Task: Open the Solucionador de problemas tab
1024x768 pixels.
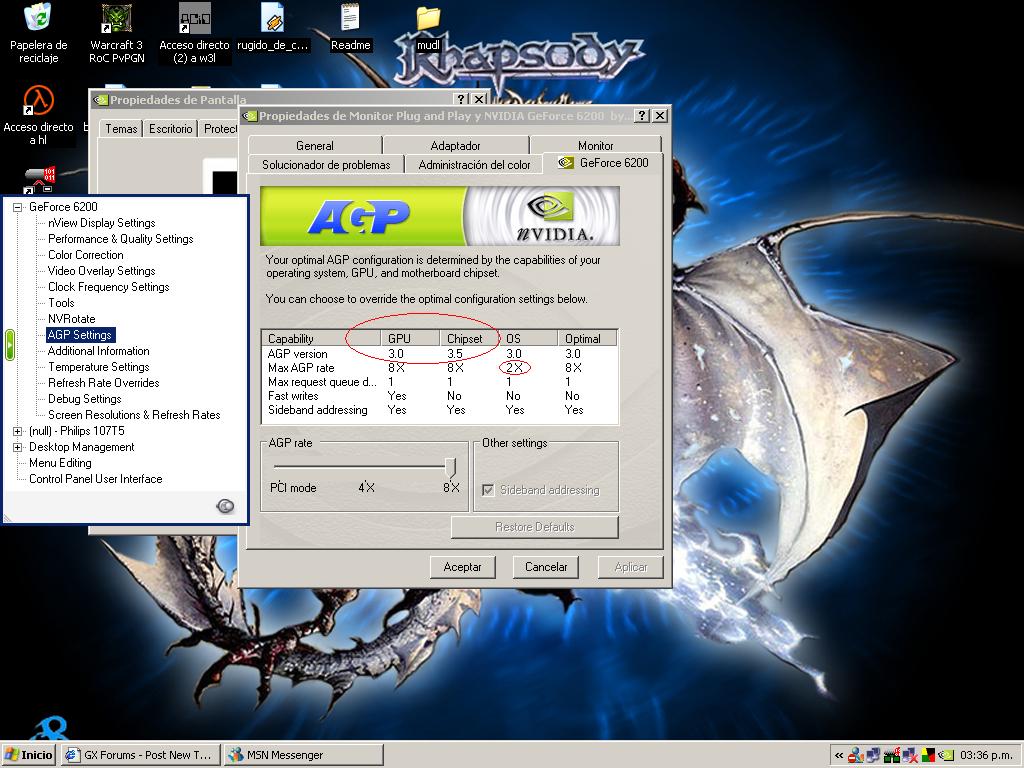Action: 326,165
